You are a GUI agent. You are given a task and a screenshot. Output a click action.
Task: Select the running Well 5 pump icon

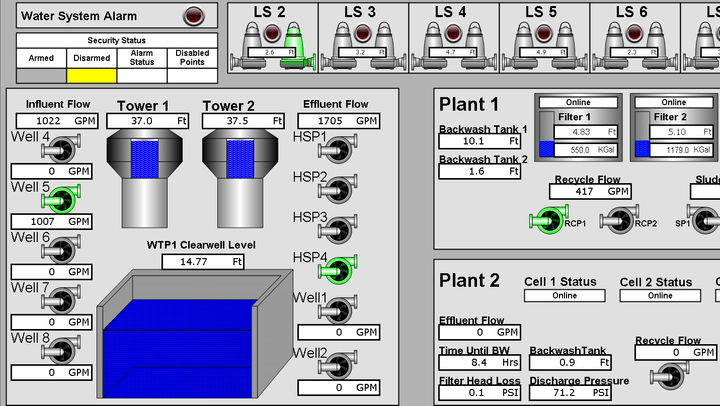click(61, 198)
